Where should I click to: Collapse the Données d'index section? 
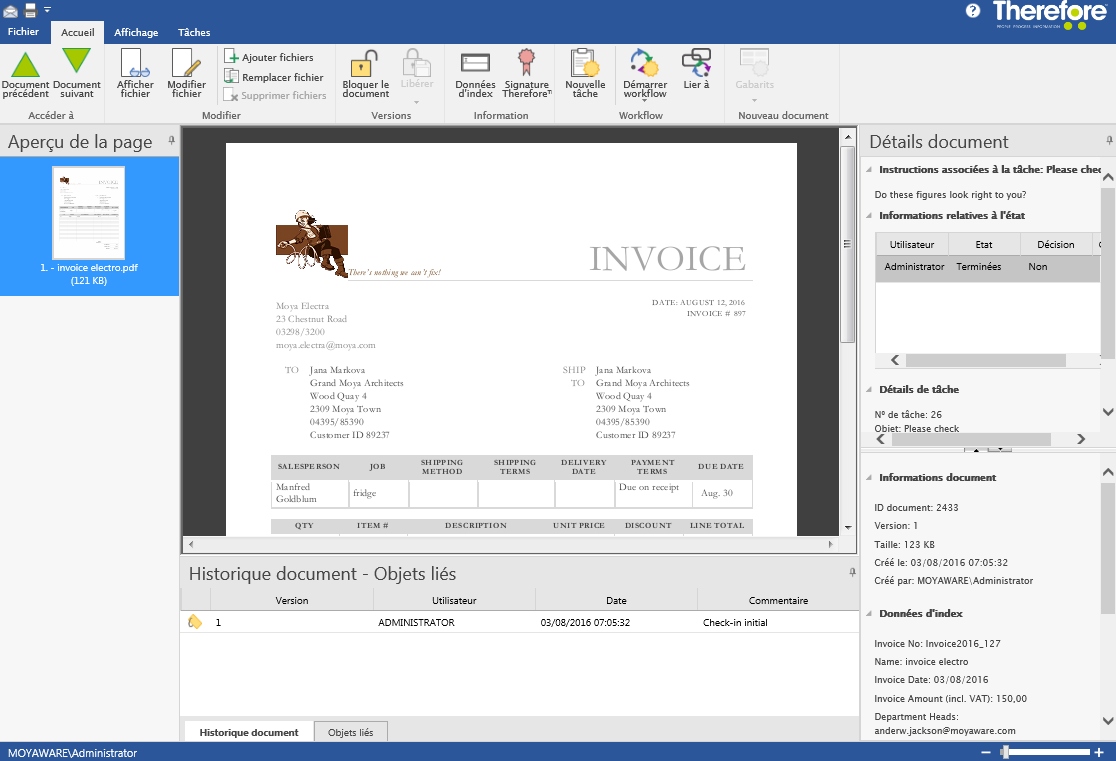pos(868,614)
